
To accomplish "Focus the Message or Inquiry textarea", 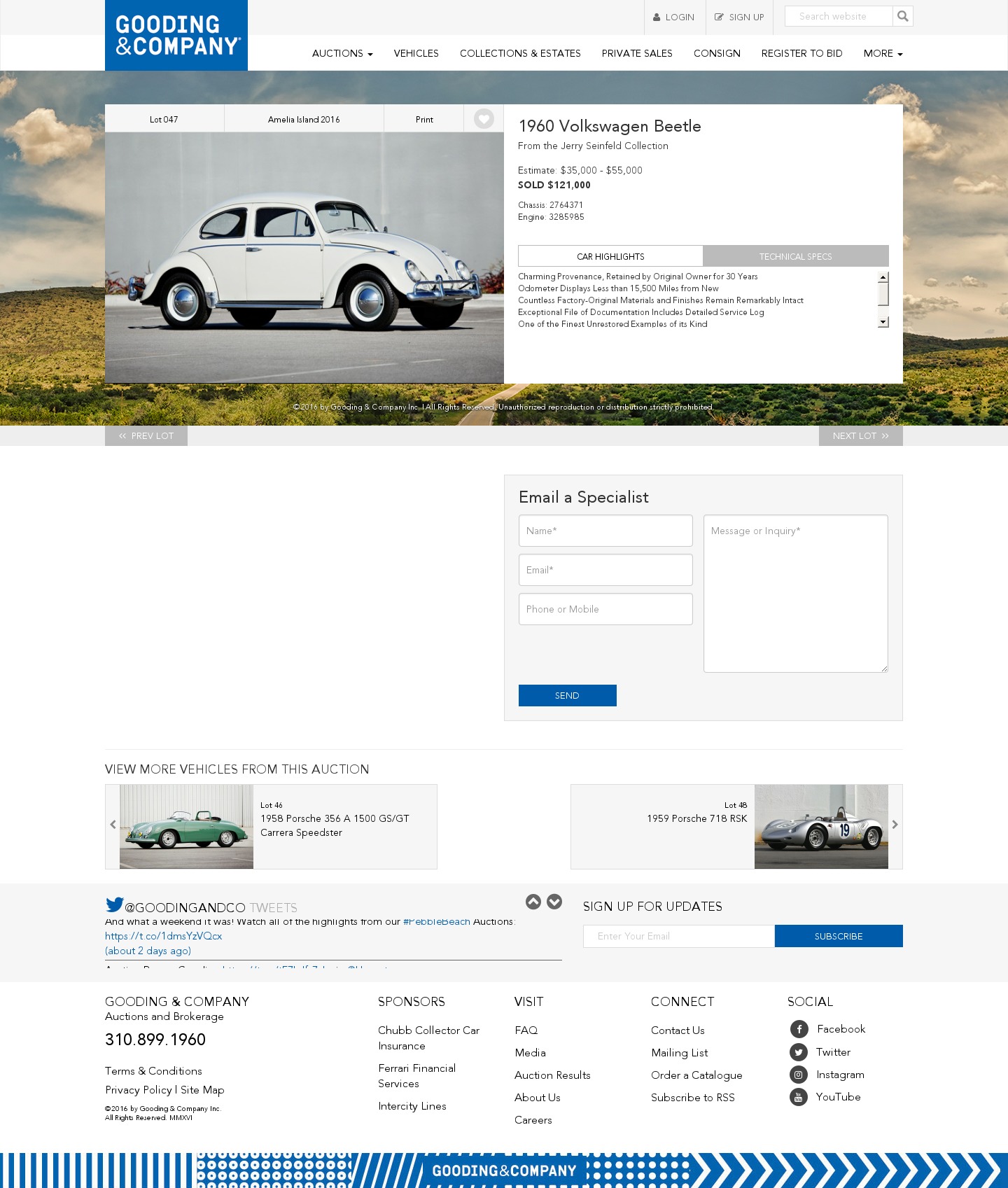I will (x=796, y=594).
